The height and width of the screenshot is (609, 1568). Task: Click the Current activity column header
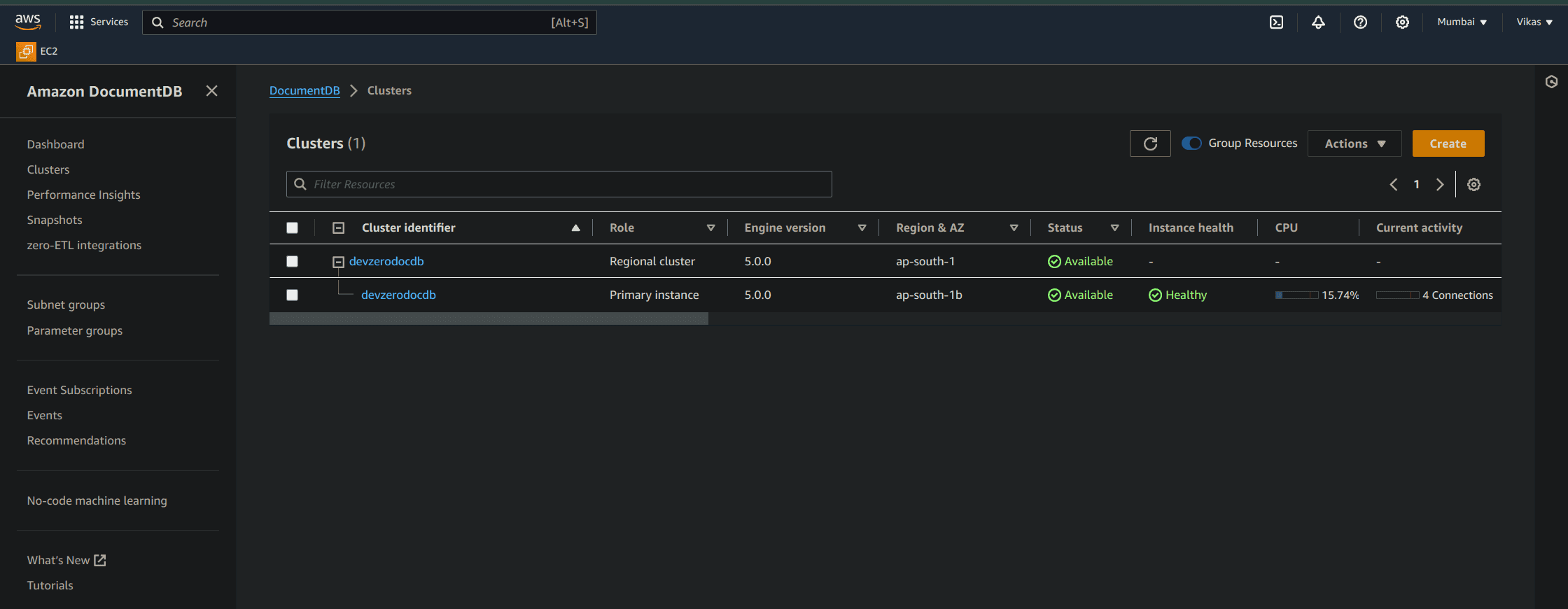pyautogui.click(x=1419, y=227)
